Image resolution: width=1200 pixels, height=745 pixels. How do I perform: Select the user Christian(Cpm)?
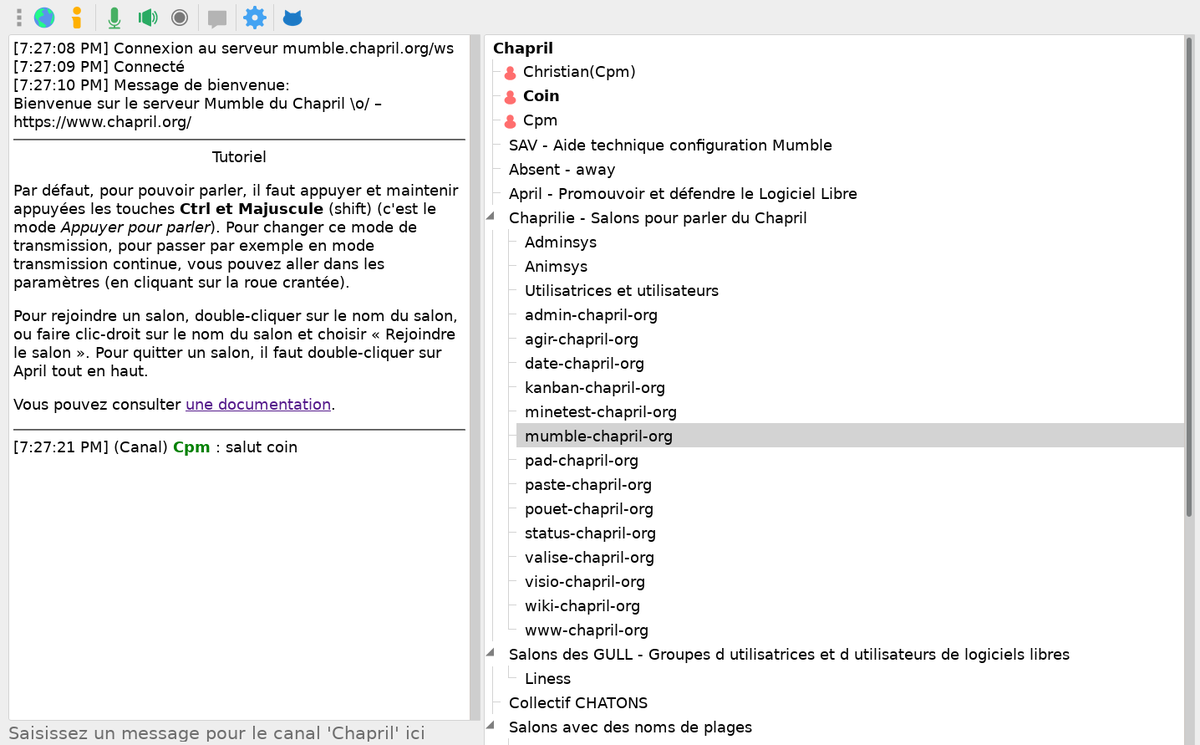click(x=579, y=72)
